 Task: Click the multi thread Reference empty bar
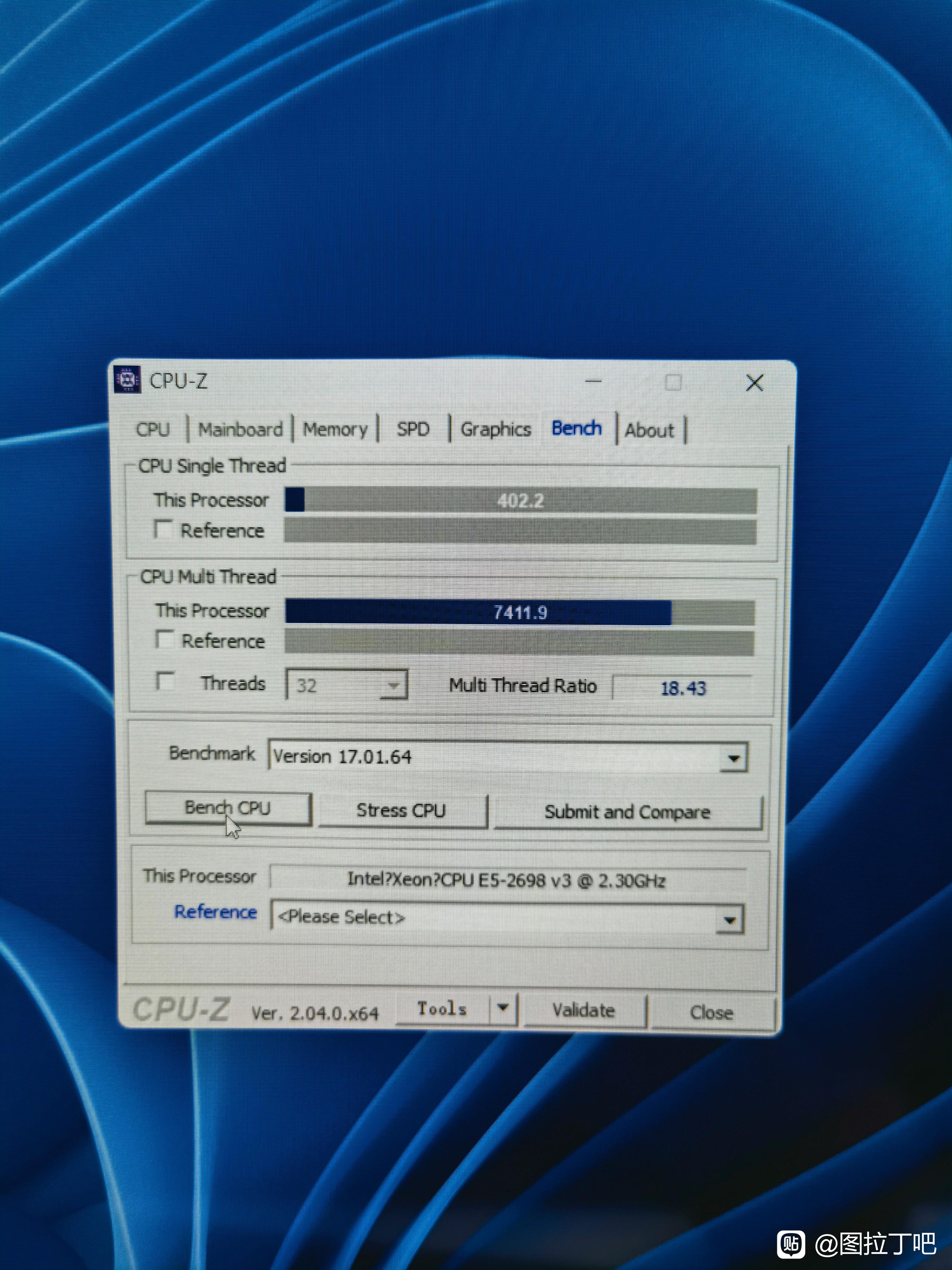click(x=519, y=642)
